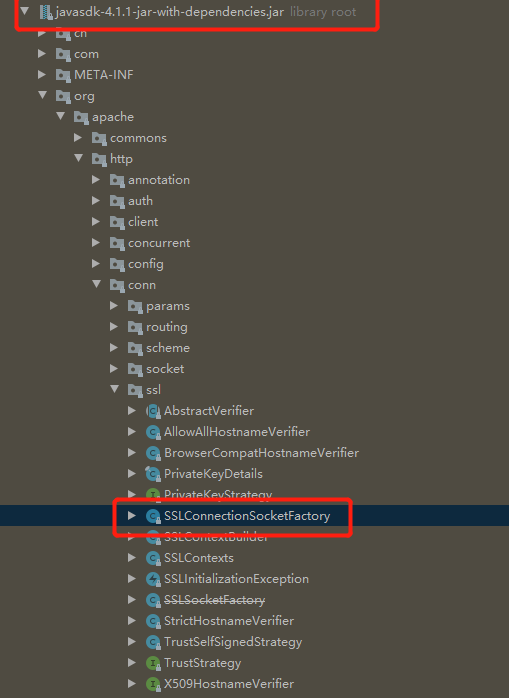The image size is (509, 698).
Task: Click the apache package folder icon
Action: (81, 117)
